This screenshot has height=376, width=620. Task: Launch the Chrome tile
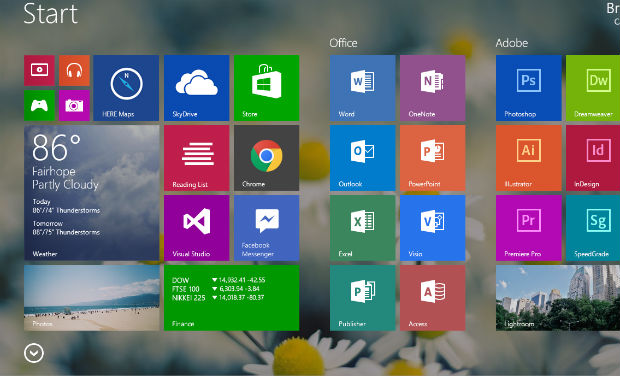[267, 158]
